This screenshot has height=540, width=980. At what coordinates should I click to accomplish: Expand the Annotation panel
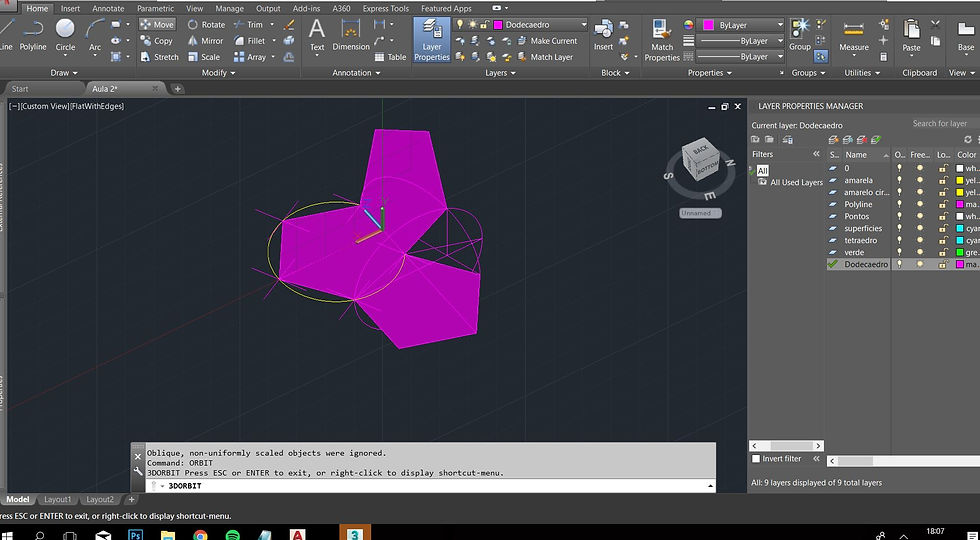(356, 73)
